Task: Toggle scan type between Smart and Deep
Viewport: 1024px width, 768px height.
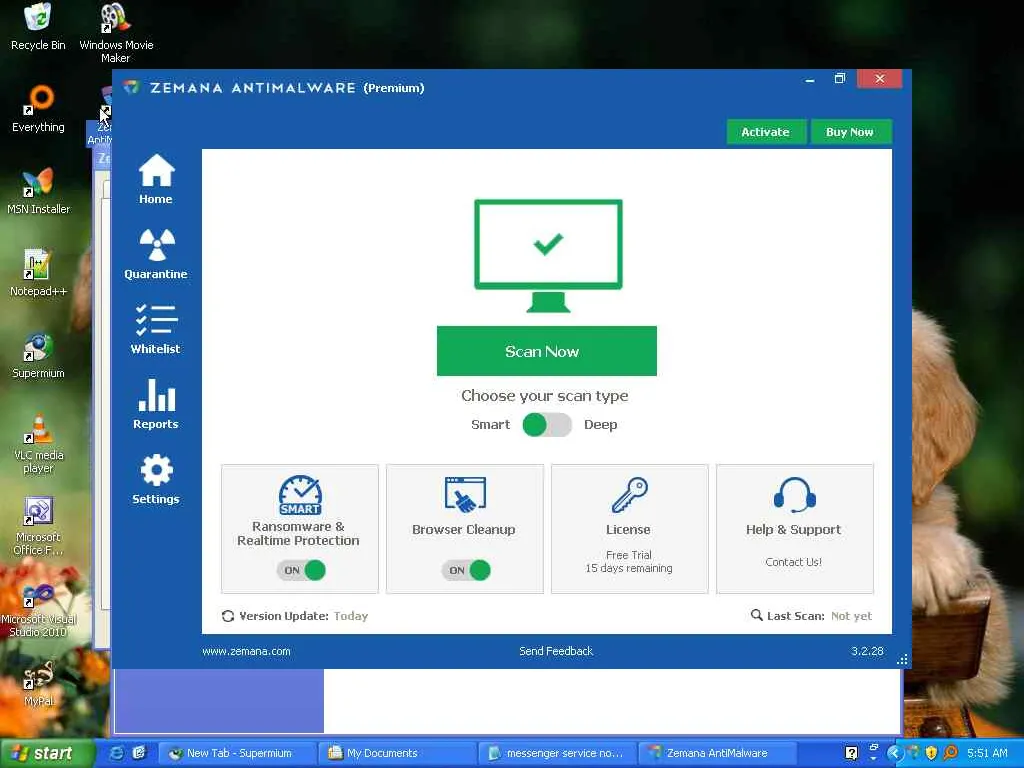Action: coord(547,425)
